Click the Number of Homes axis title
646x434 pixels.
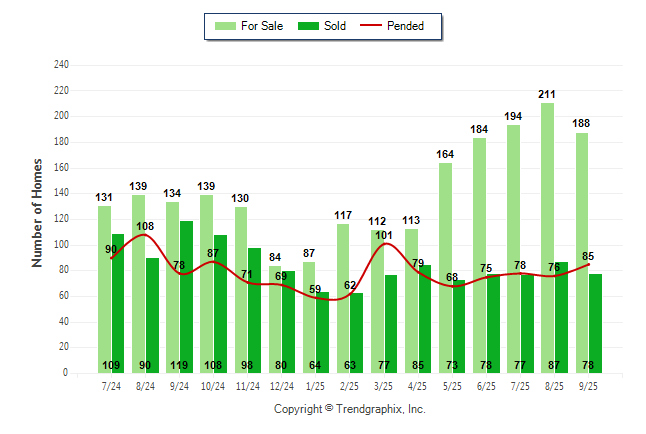tap(37, 212)
